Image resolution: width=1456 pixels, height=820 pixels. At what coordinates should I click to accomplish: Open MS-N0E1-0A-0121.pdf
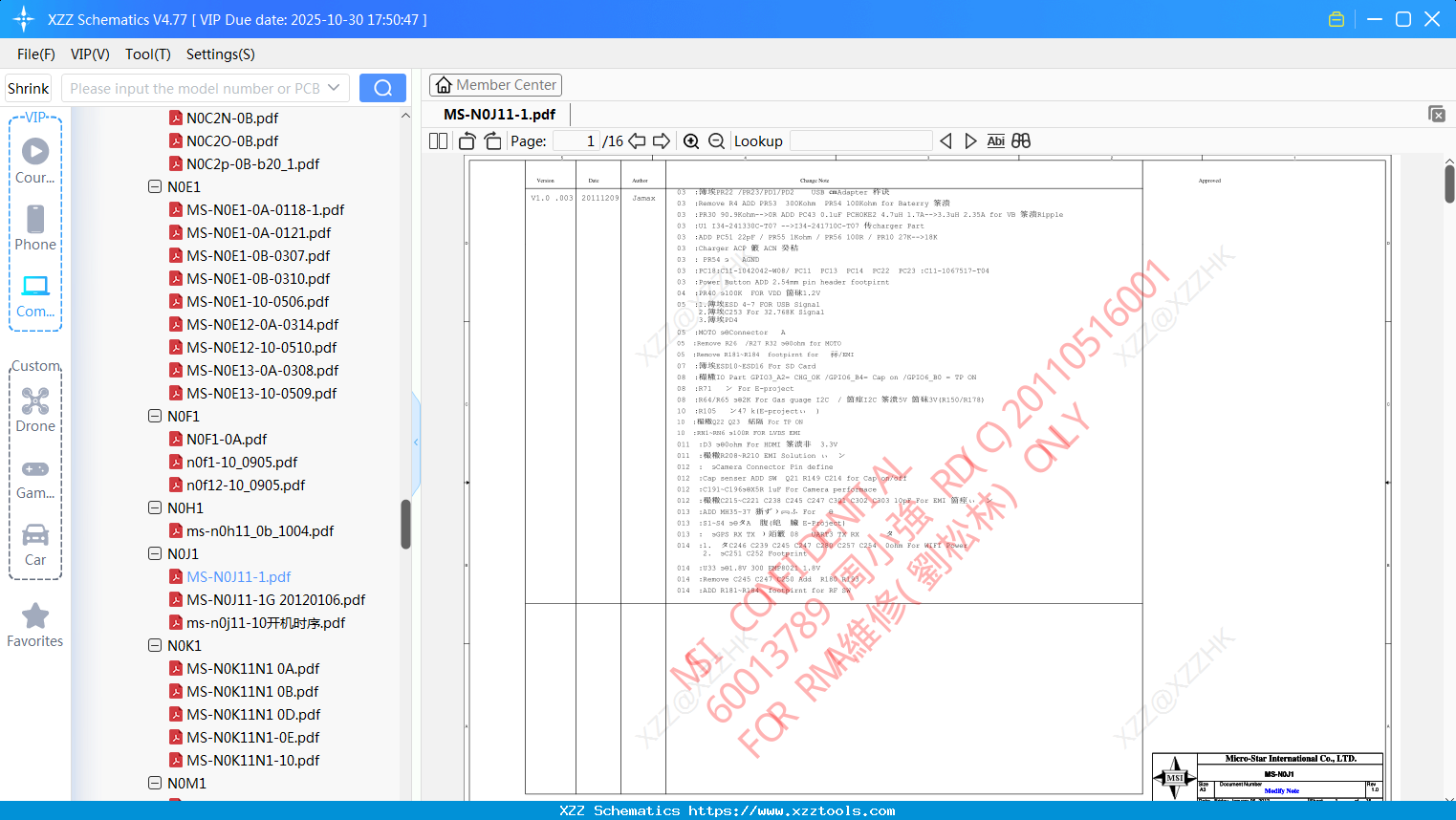pyautogui.click(x=259, y=233)
